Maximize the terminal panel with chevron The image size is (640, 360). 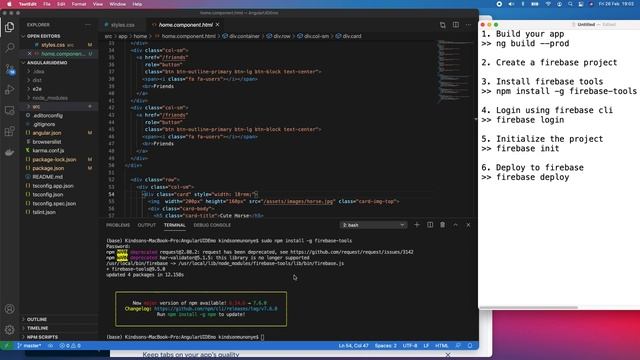click(456, 225)
